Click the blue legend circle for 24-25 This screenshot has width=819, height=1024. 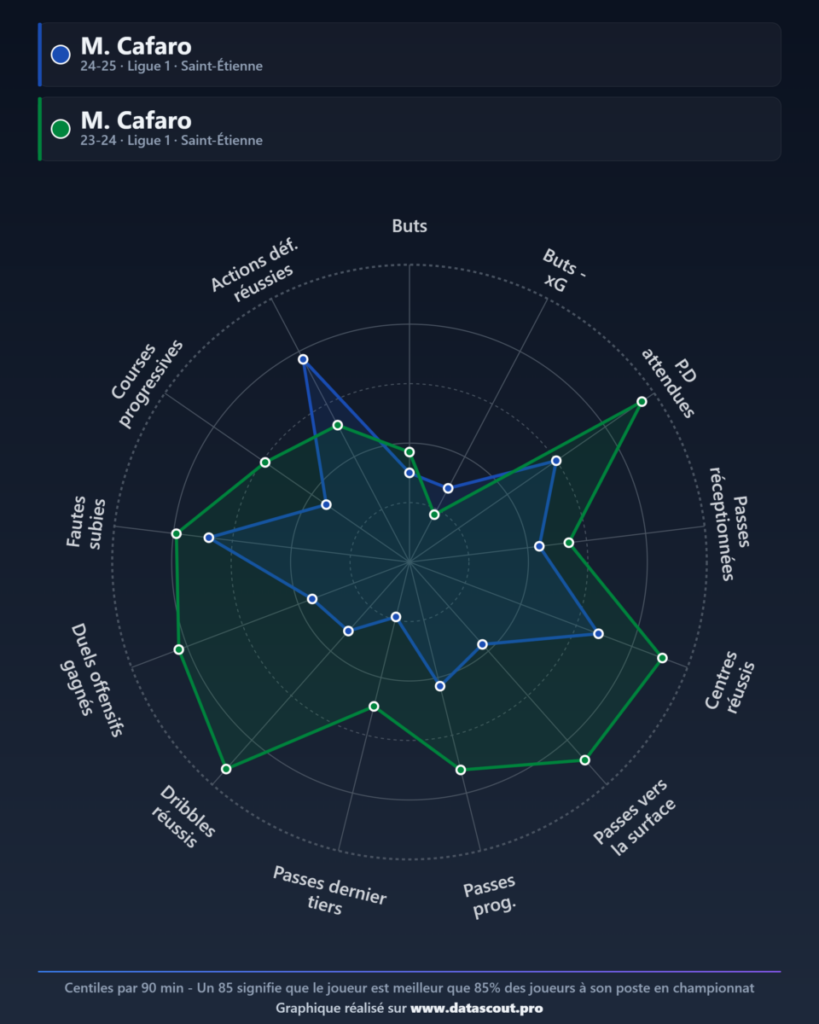(x=61, y=55)
